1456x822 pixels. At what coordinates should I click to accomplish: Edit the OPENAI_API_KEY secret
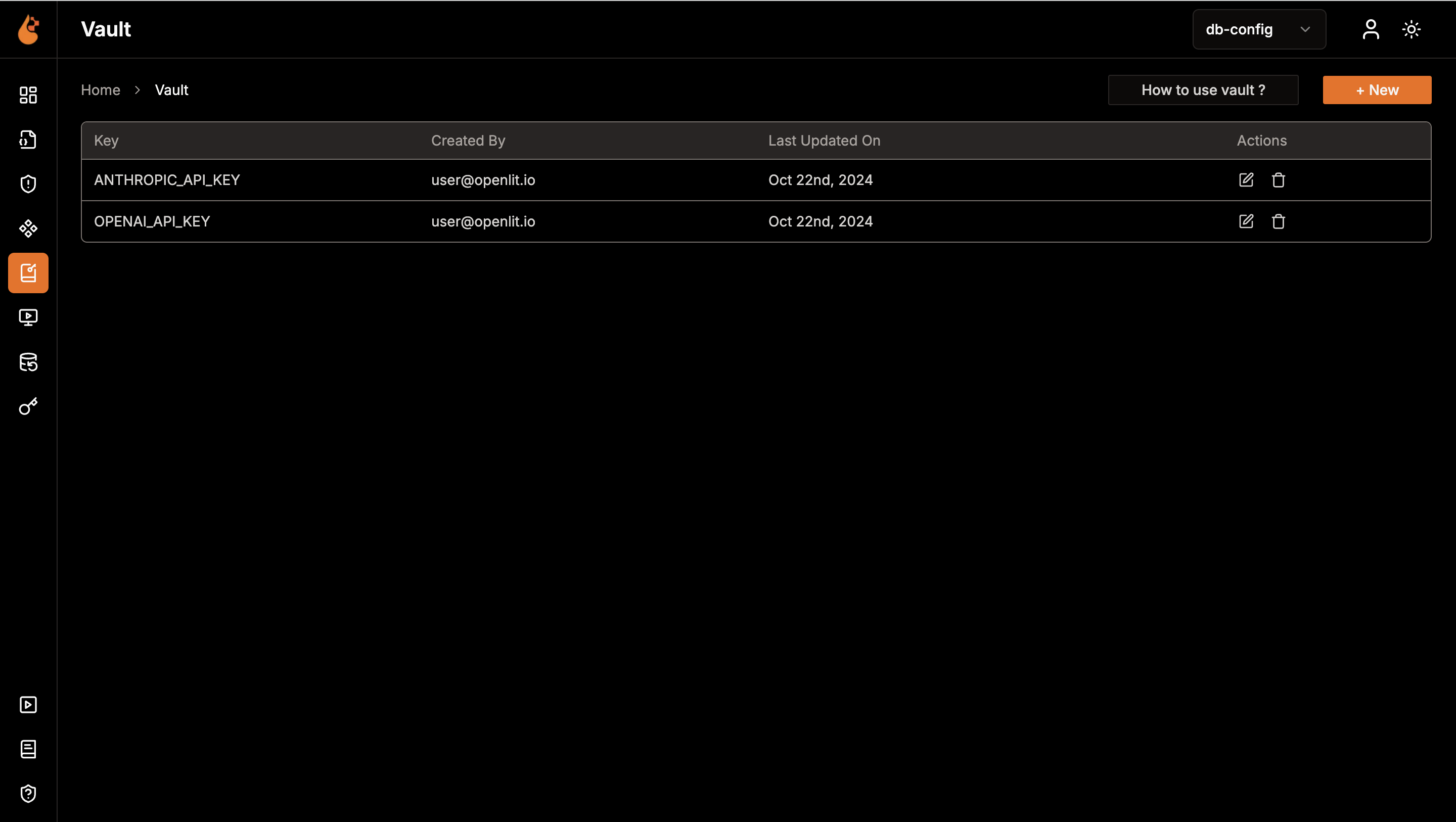click(1246, 221)
